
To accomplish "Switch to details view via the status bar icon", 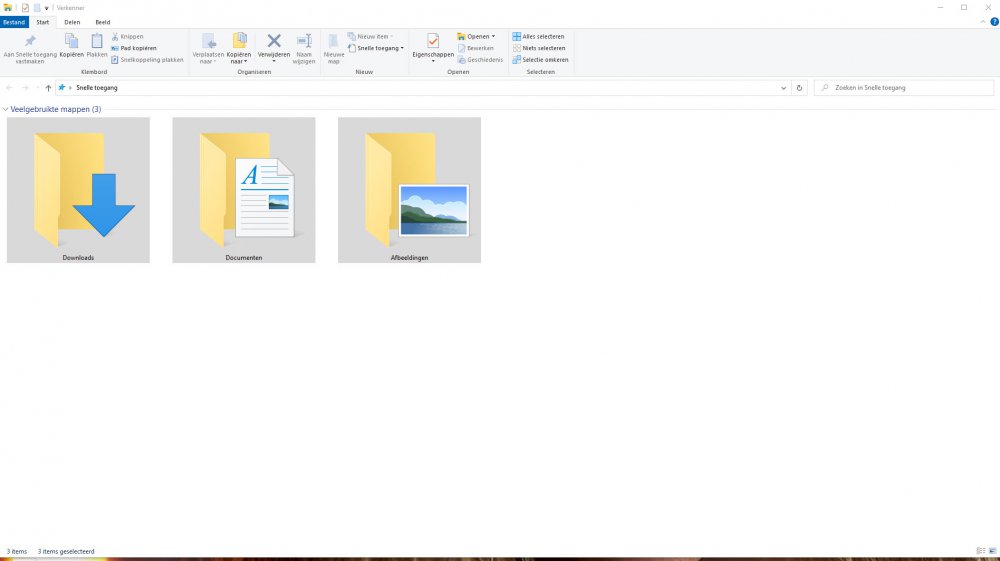I will coord(981,551).
